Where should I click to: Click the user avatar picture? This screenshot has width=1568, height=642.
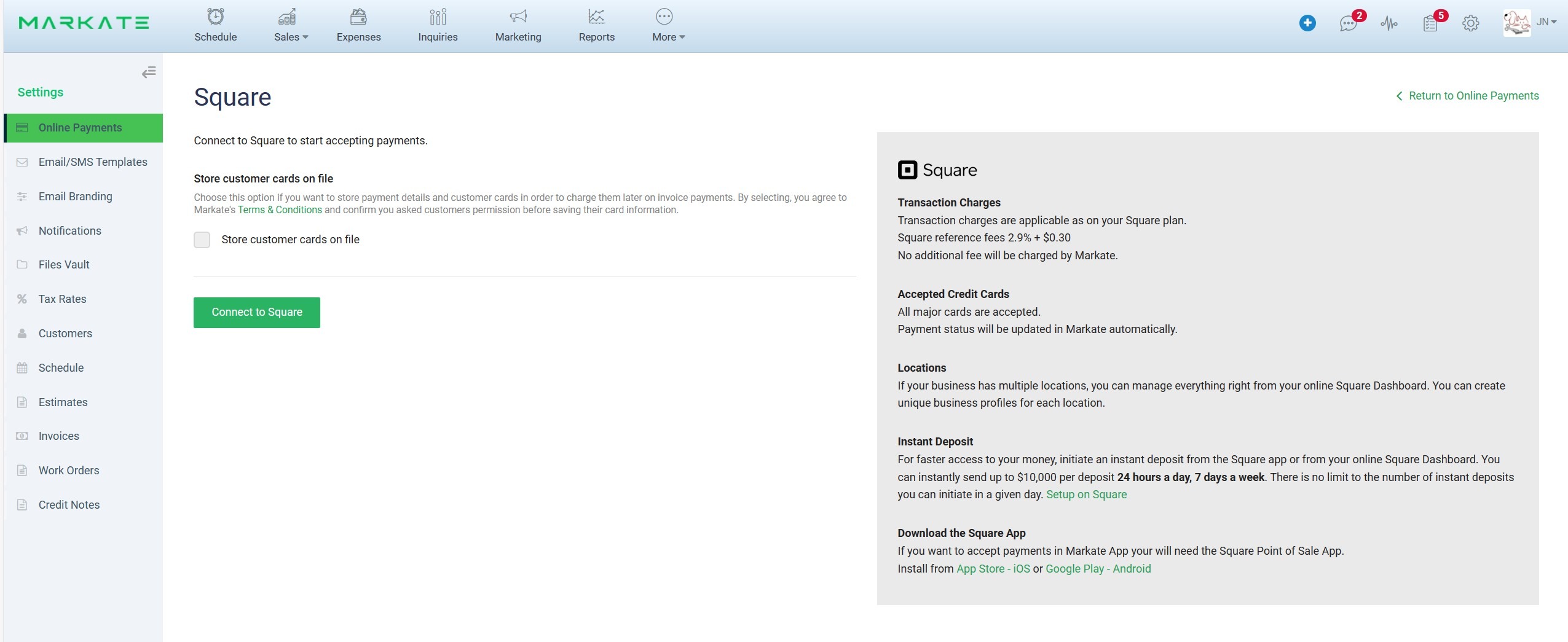(1516, 23)
